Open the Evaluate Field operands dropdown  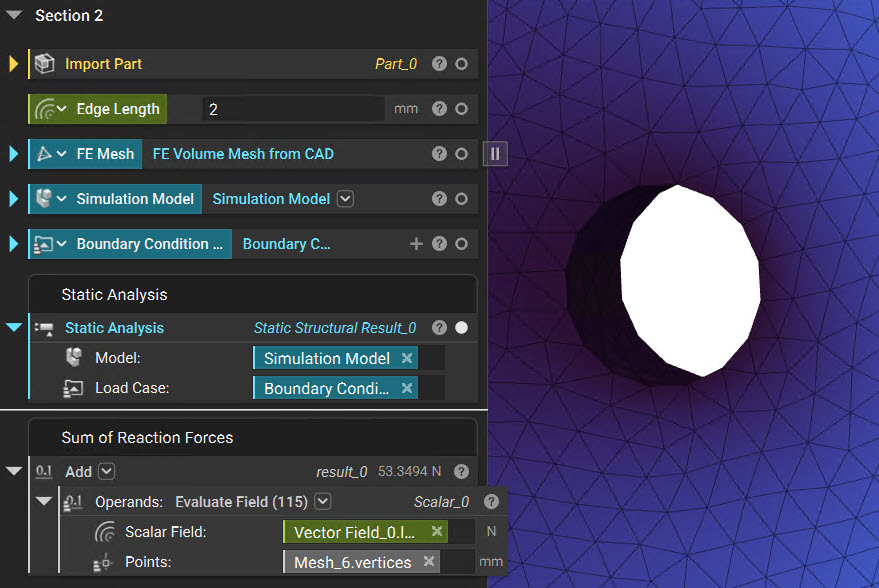click(x=322, y=501)
